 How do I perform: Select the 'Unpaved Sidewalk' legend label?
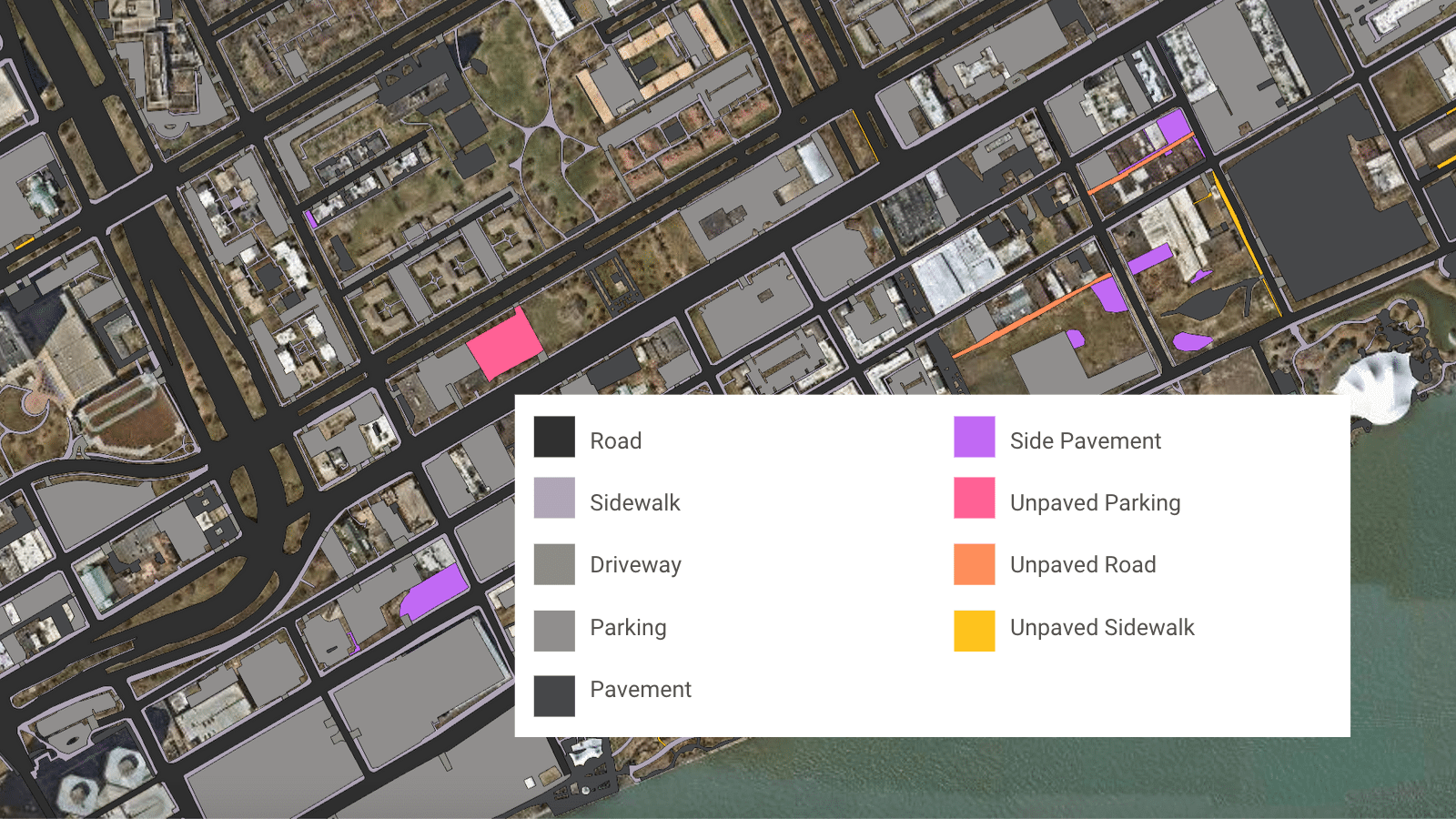coord(1102,628)
